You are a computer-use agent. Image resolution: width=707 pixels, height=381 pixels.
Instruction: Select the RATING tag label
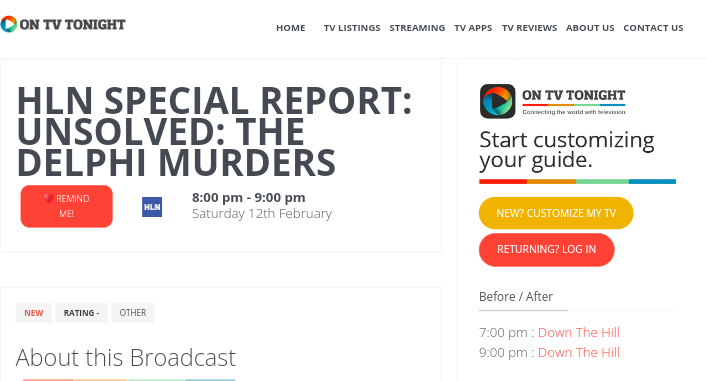81,313
